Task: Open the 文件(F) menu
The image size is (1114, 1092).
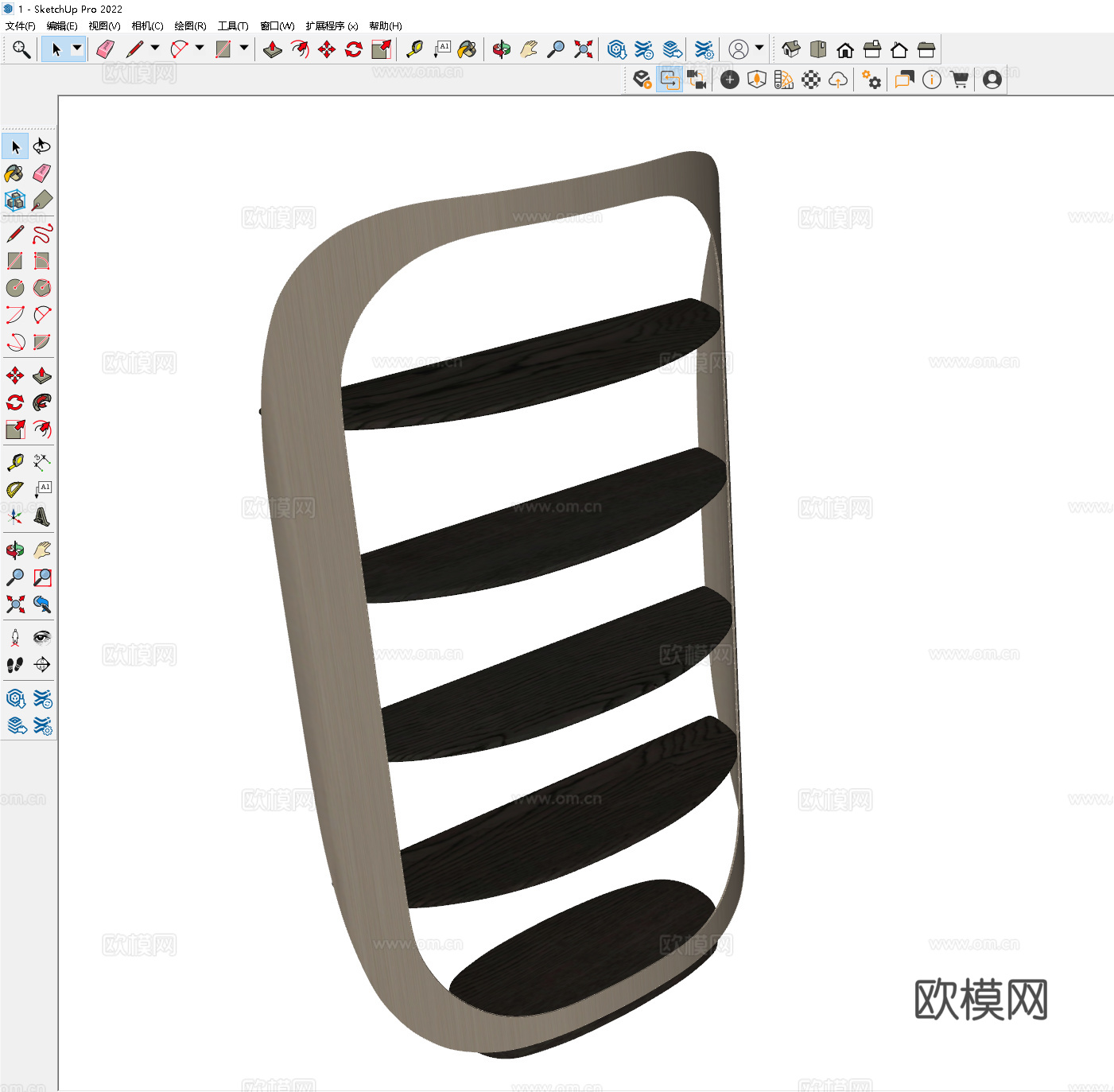Action: pos(21,25)
